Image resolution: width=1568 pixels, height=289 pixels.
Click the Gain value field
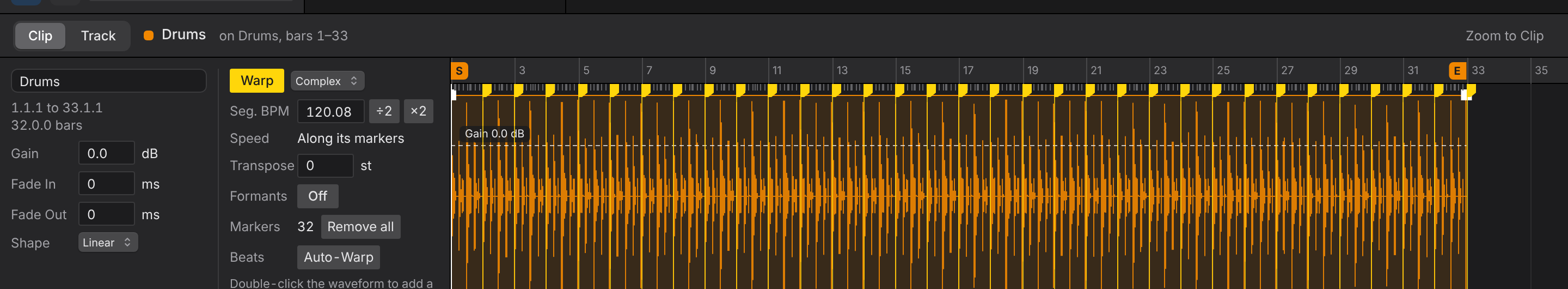(x=107, y=153)
